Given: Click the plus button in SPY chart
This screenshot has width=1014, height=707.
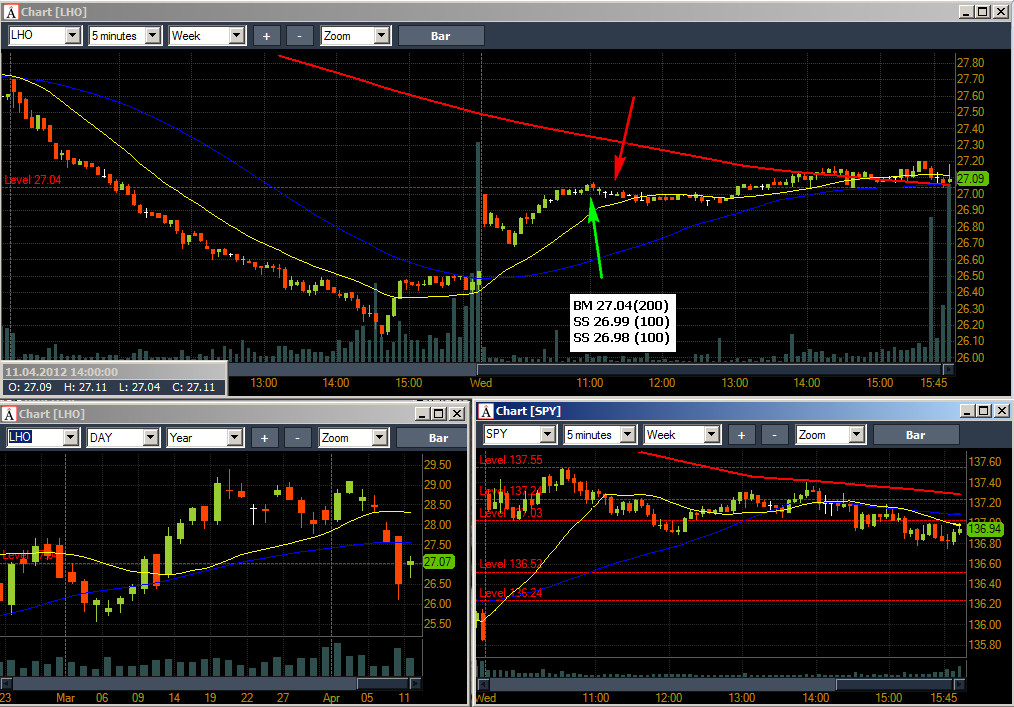Looking at the screenshot, I should point(742,435).
